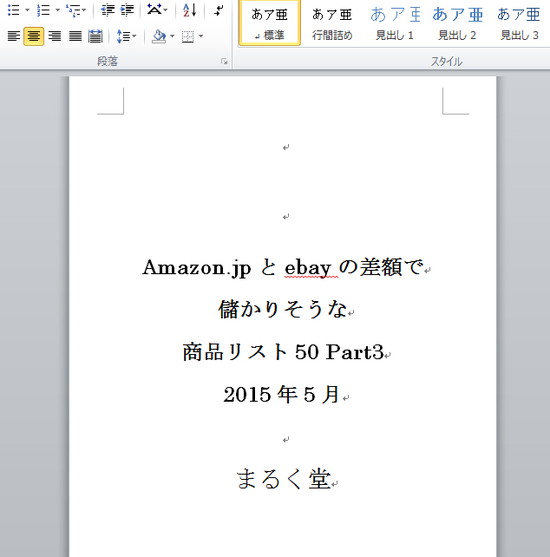The image size is (550, 557).
Task: Increase paragraph indent
Action: point(127,10)
